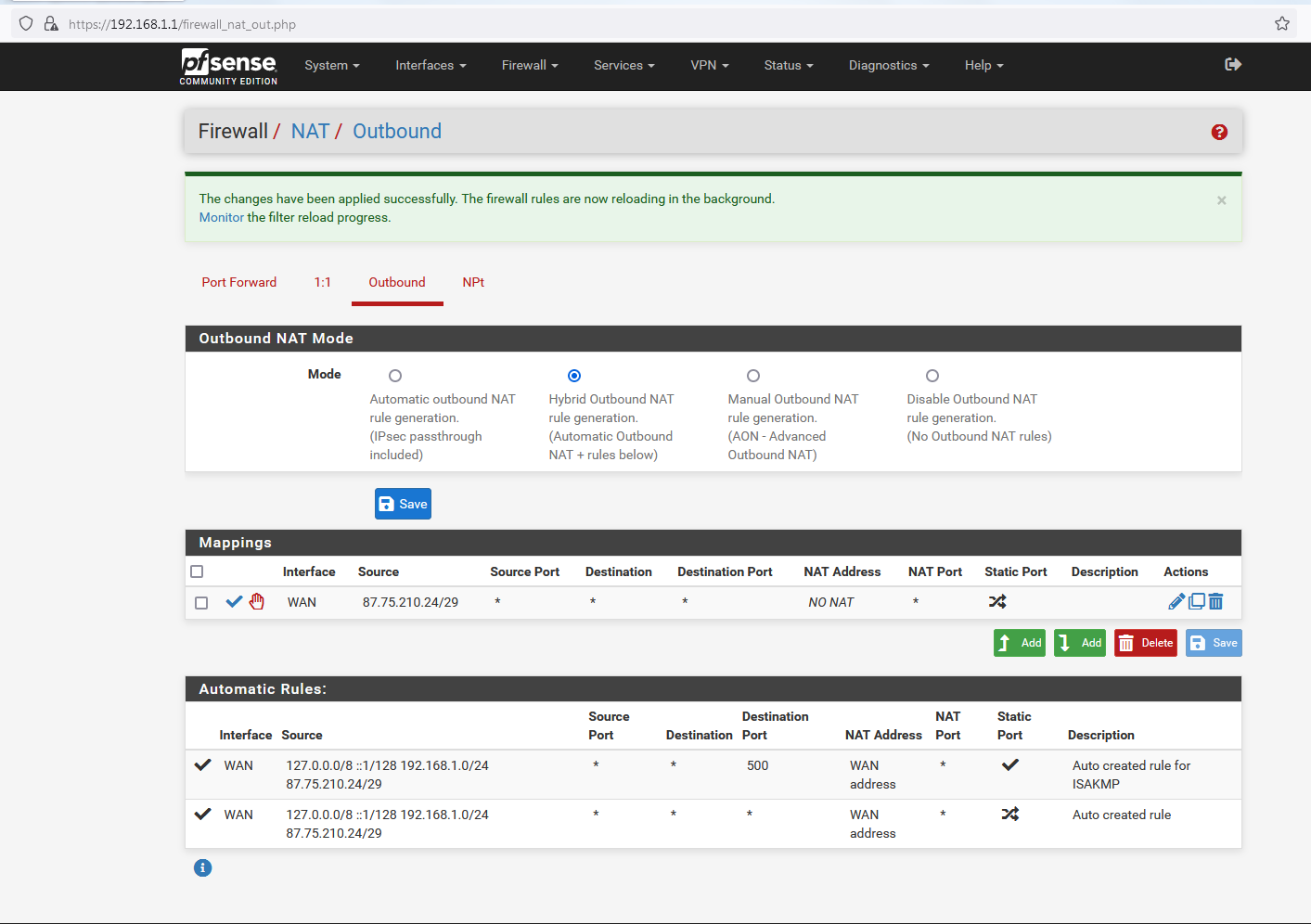This screenshot has height=924, width=1311.
Task: Click static port checkmark for ISAKMP rule
Action: (1010, 765)
